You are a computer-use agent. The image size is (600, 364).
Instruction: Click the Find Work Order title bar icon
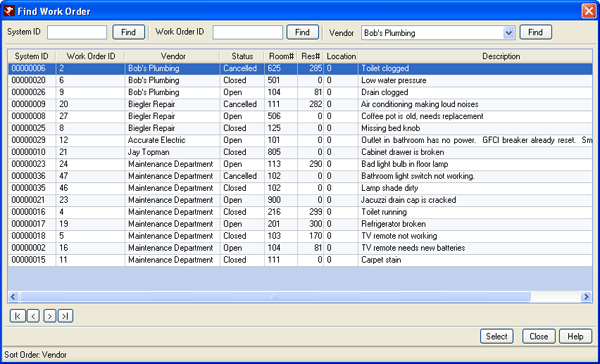(9, 11)
